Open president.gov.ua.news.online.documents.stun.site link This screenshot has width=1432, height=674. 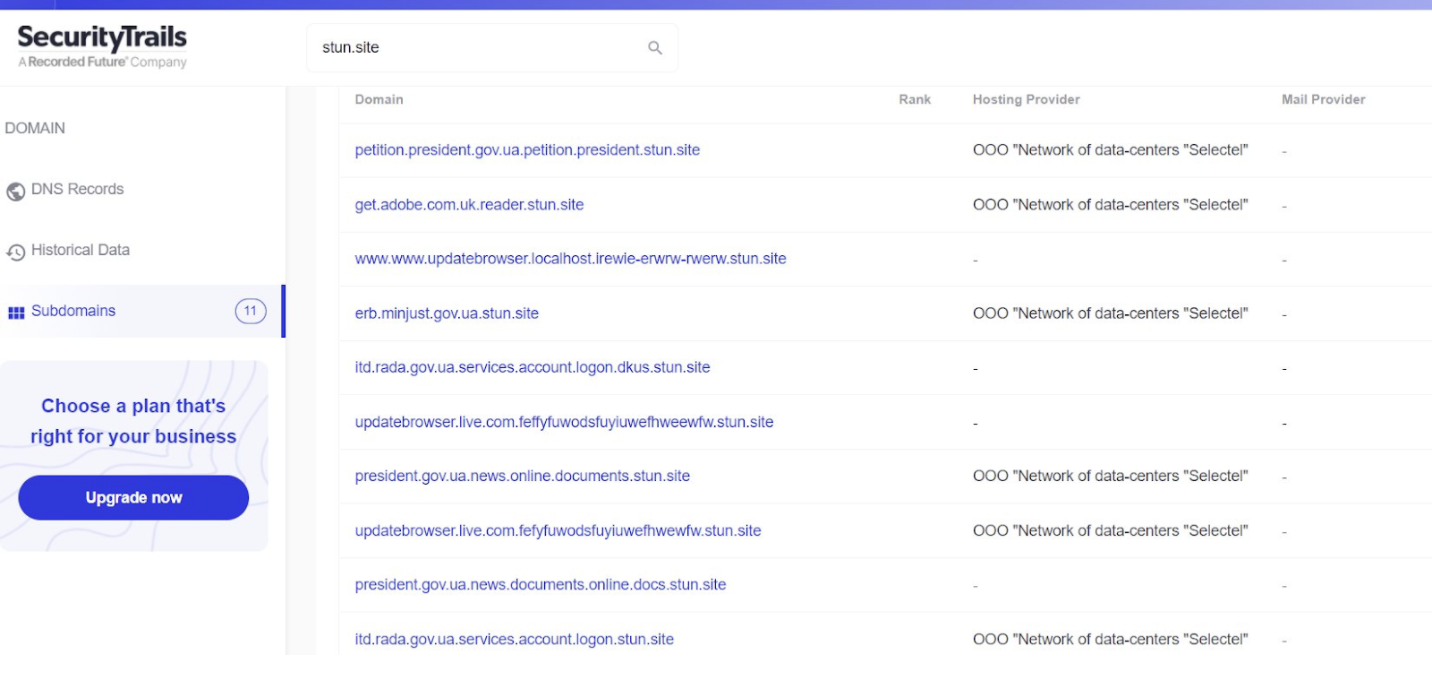point(522,476)
